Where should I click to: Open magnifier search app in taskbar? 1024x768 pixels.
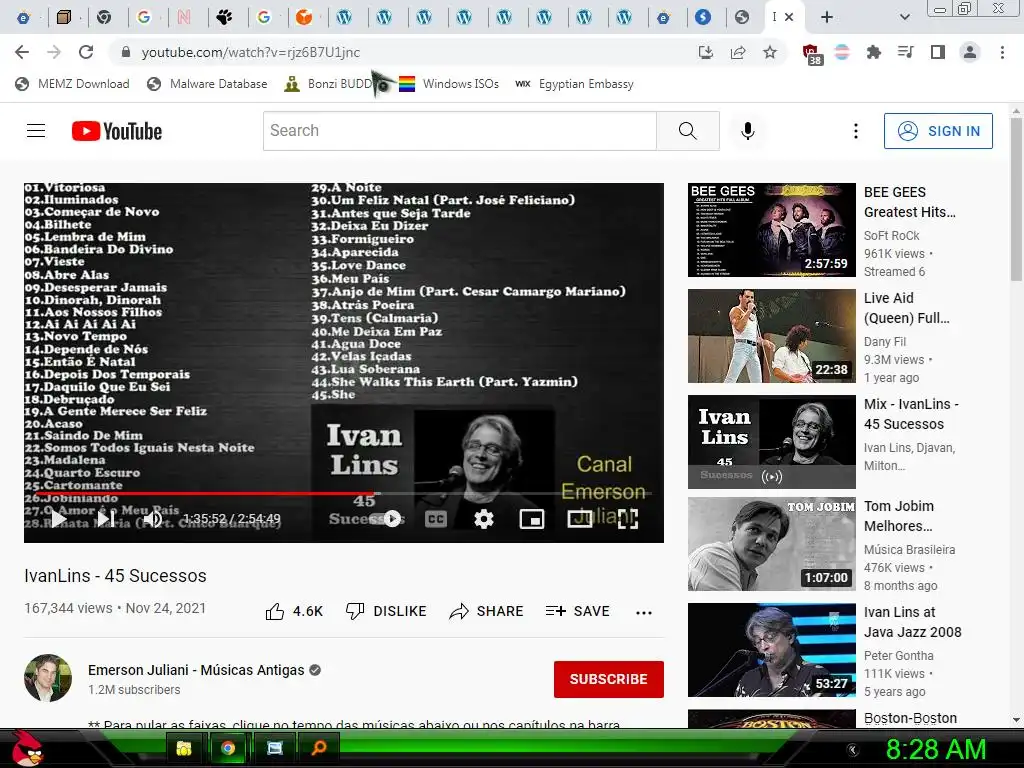coord(319,748)
